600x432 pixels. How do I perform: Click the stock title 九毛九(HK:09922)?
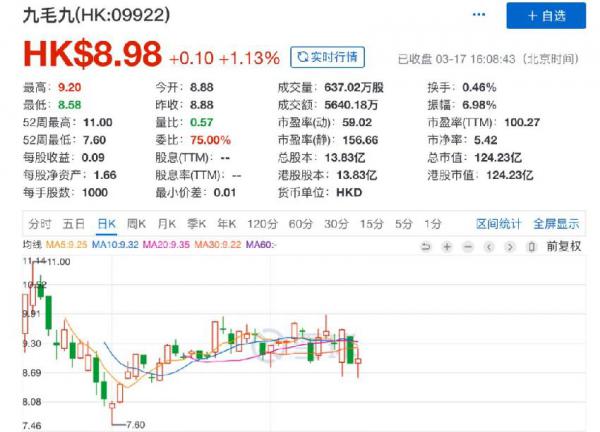[96, 15]
